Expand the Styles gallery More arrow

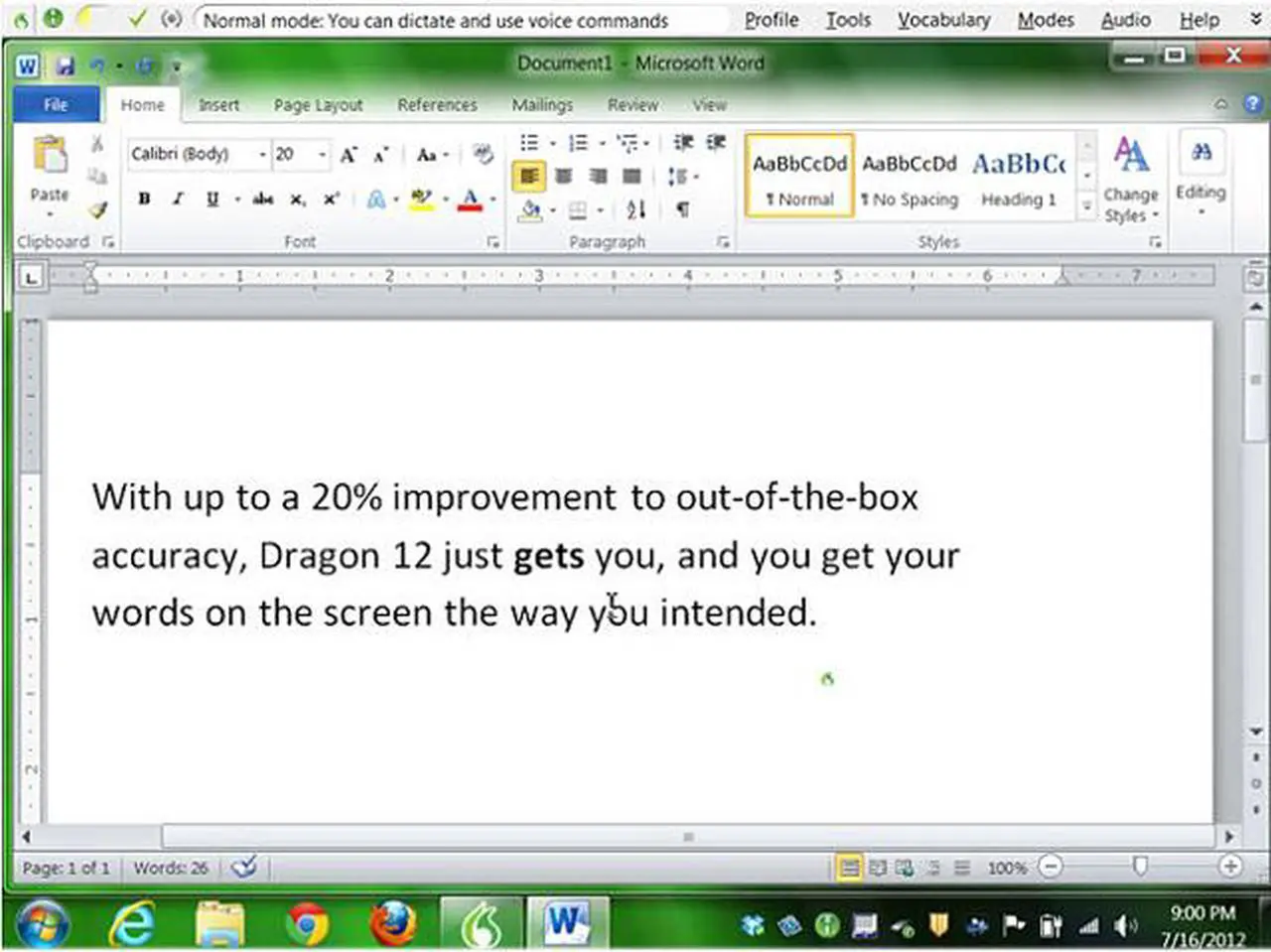click(x=1086, y=206)
